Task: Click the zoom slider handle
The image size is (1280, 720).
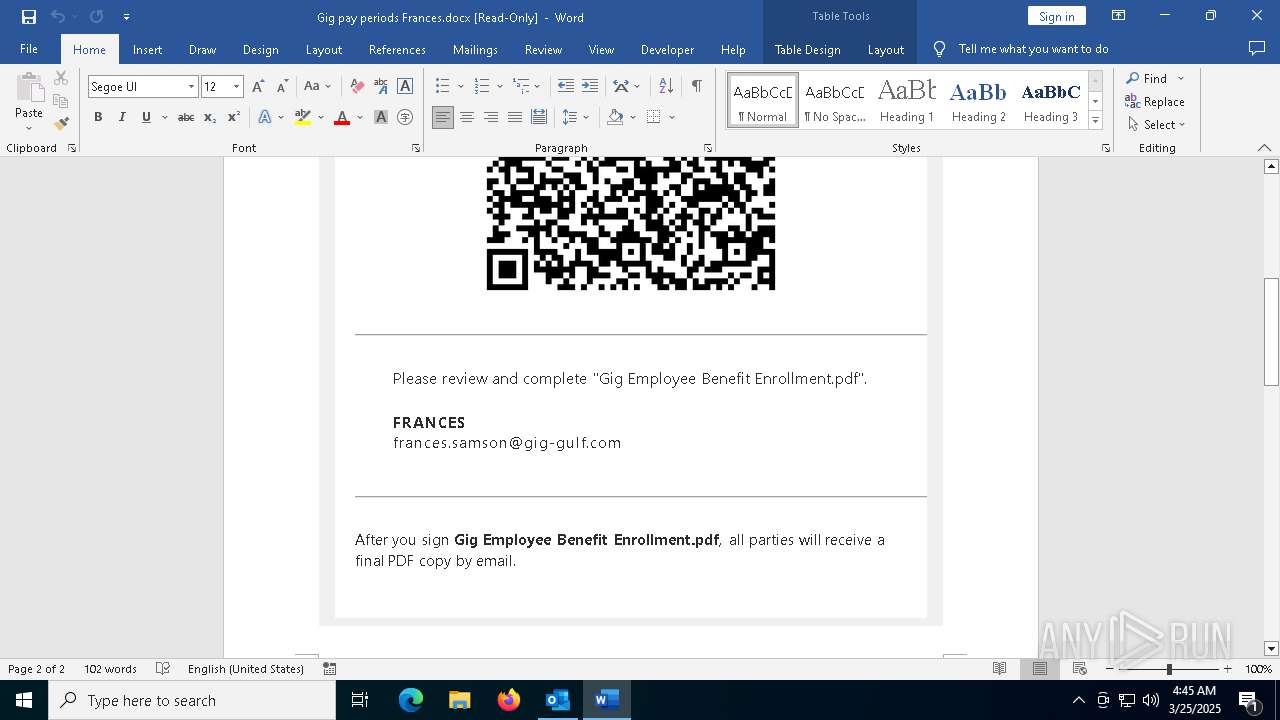Action: point(1169,669)
